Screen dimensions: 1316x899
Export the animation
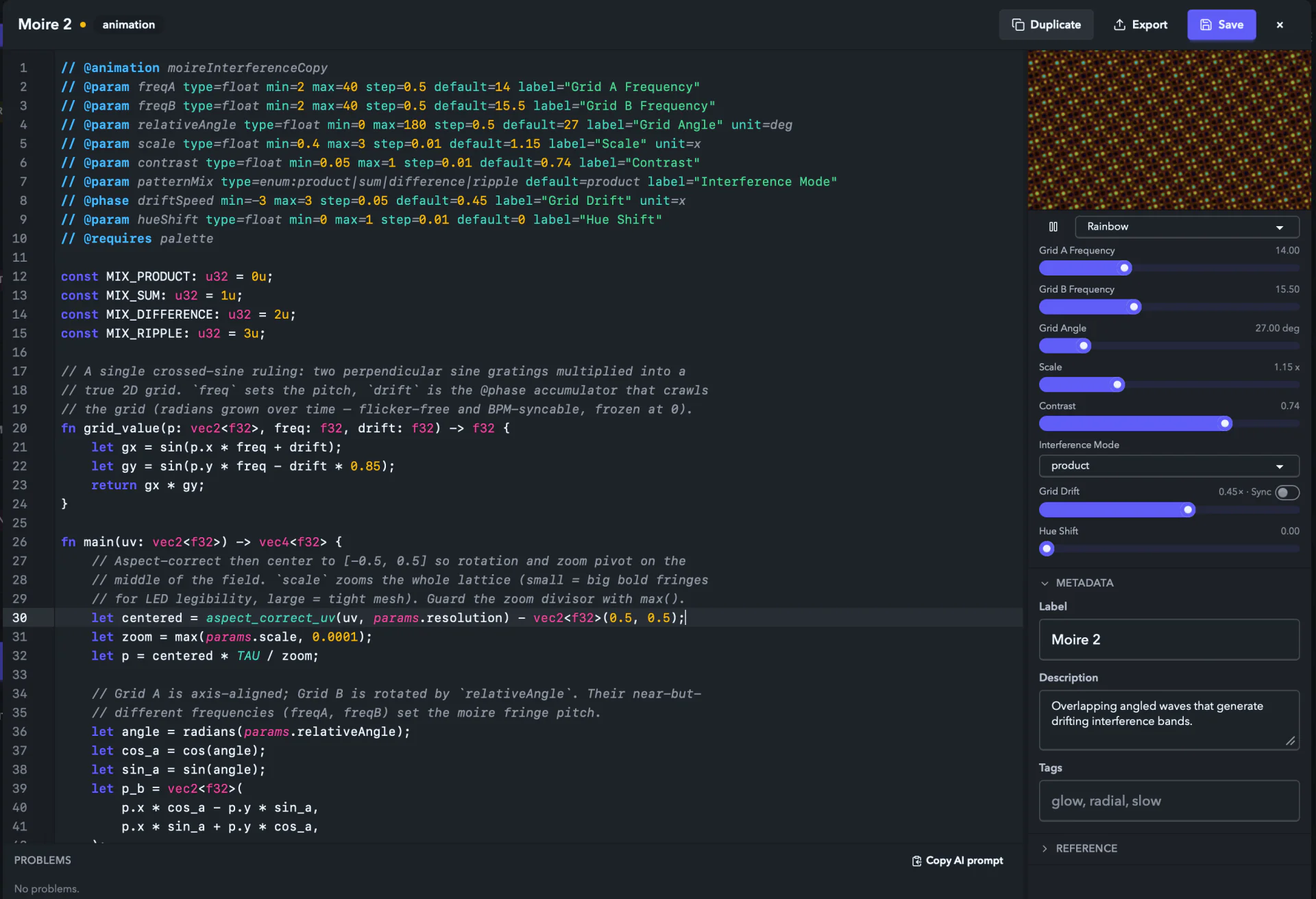pyautogui.click(x=1141, y=25)
